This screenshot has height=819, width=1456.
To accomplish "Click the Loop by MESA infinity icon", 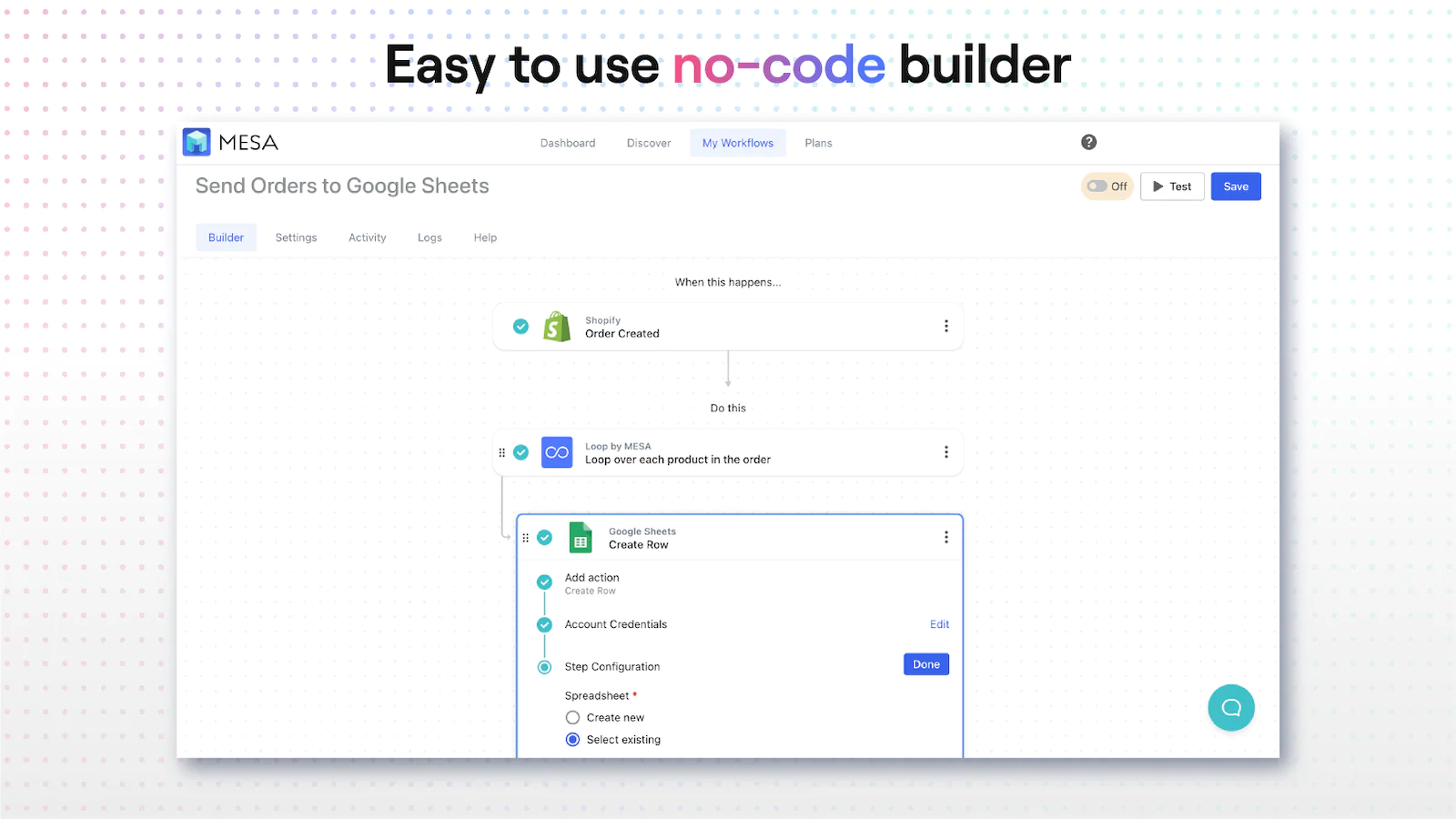I will 557,452.
